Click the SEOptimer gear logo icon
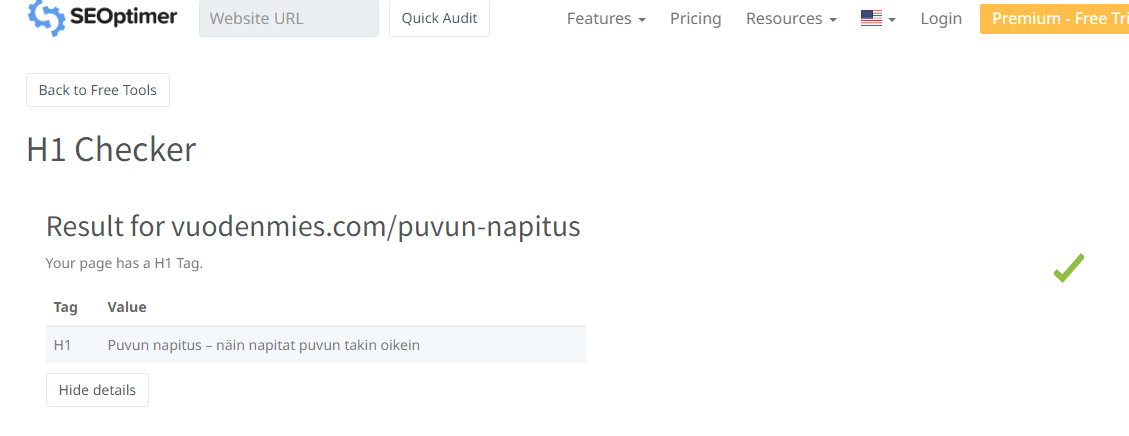1129x436 pixels. (46, 18)
